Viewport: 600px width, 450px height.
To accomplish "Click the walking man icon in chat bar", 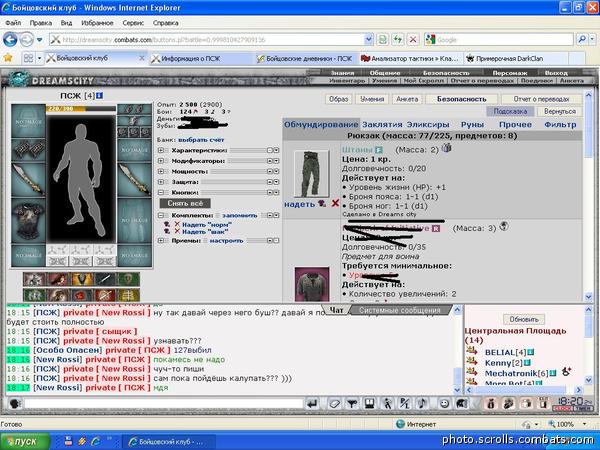I will [387, 403].
